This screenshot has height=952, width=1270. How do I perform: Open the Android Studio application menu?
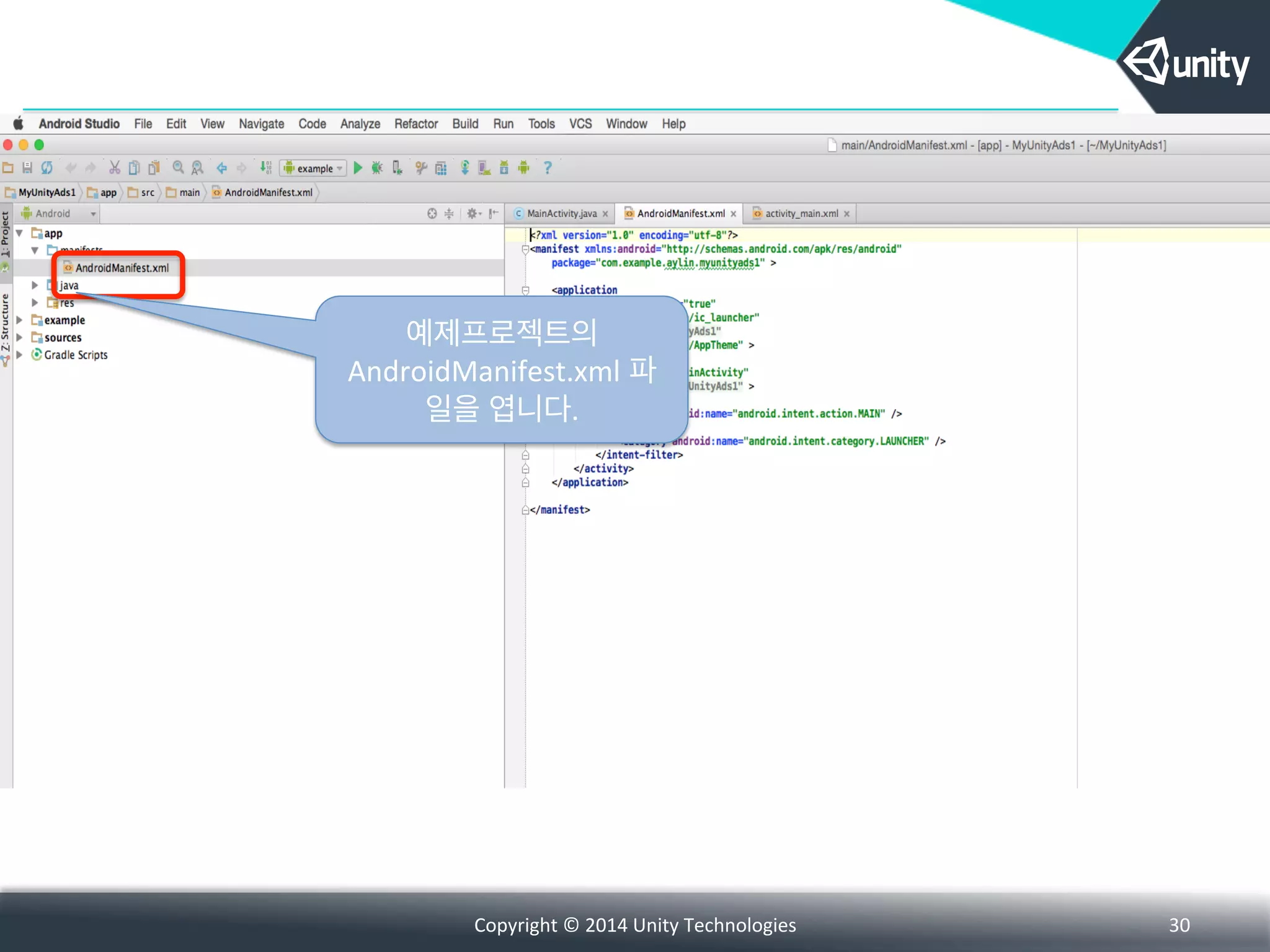point(79,124)
